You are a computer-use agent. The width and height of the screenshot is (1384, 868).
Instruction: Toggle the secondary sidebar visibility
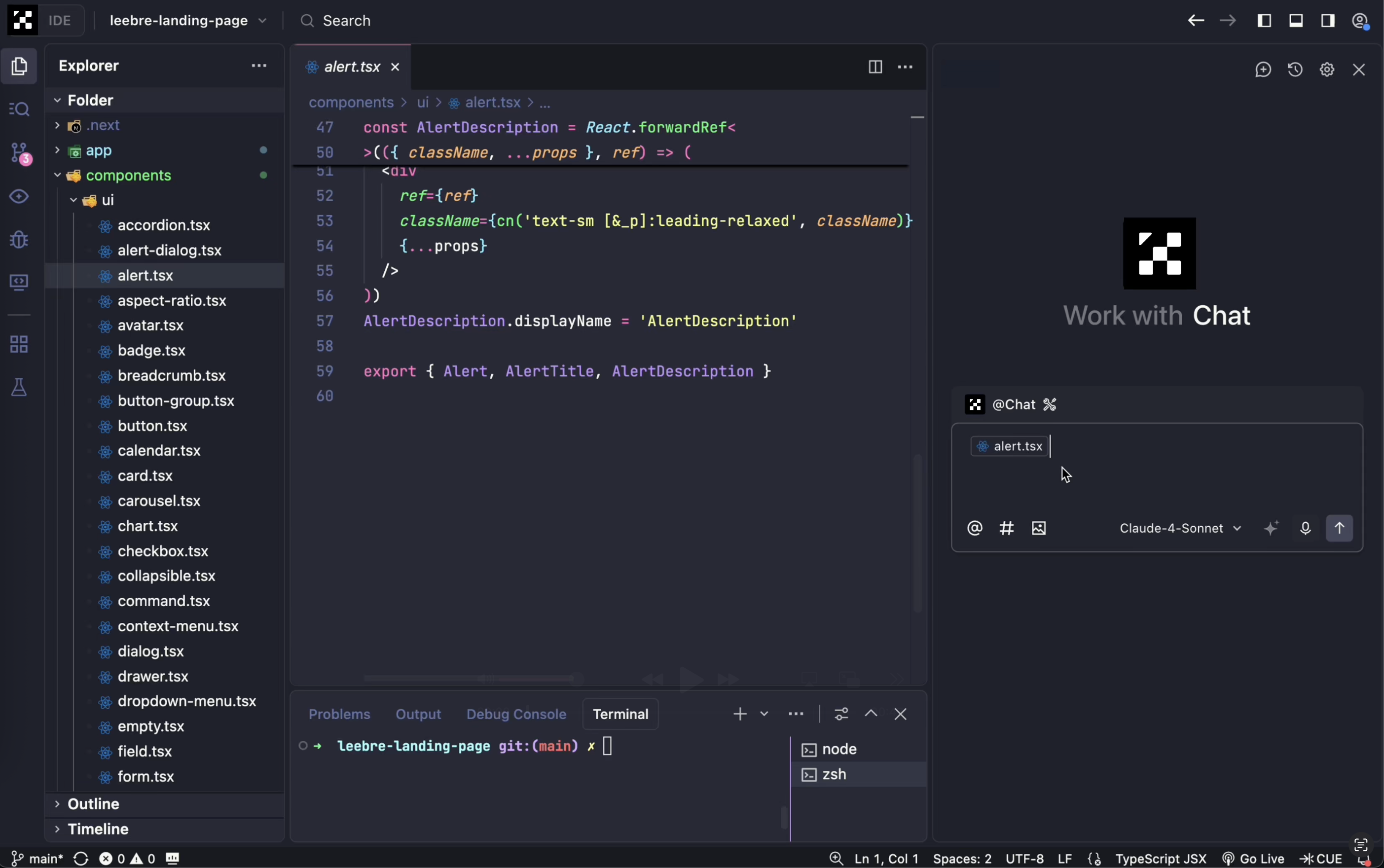1328,20
